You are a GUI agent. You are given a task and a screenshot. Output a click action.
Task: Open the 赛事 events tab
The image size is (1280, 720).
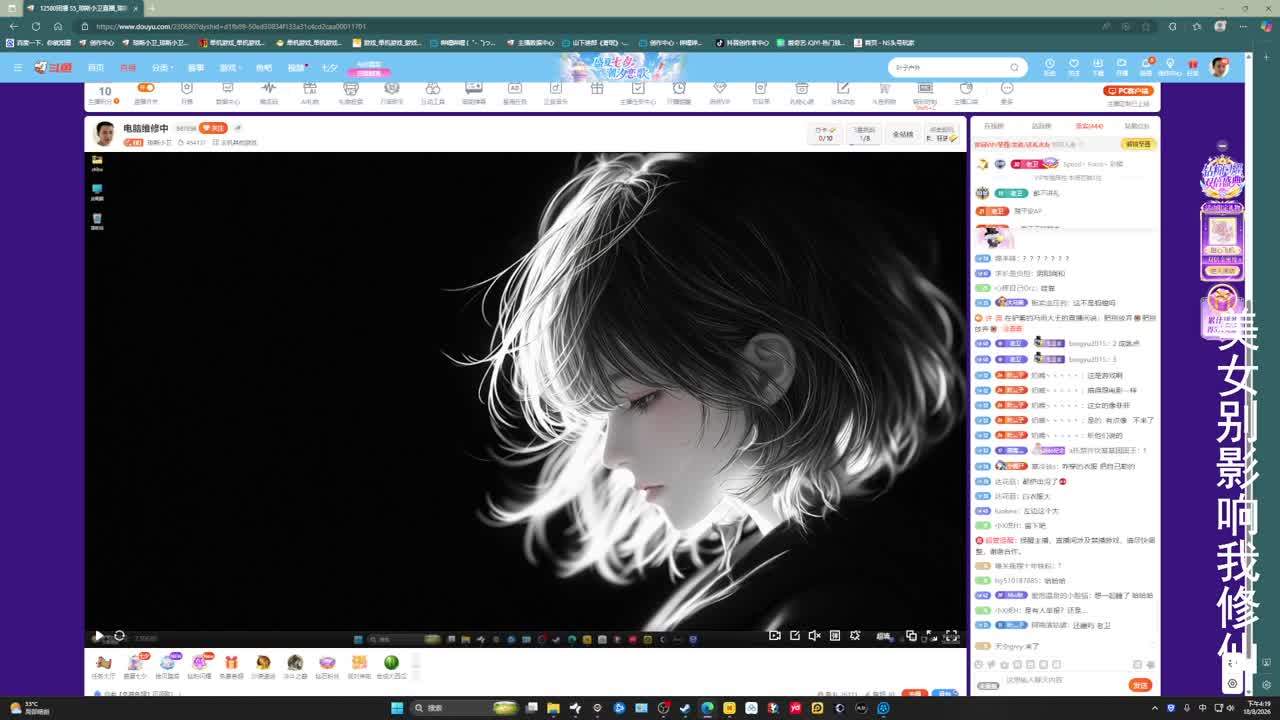(x=196, y=68)
